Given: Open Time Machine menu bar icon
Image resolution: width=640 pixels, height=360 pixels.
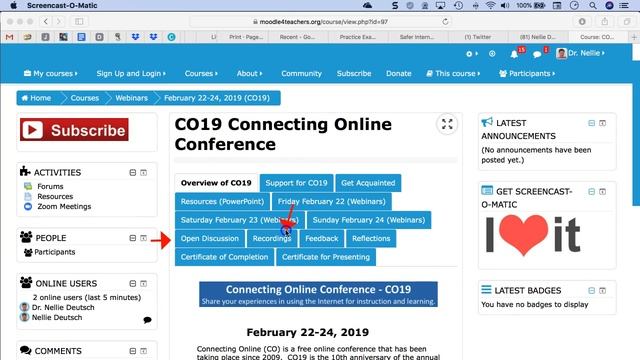Looking at the screenshot, I should [458, 5].
